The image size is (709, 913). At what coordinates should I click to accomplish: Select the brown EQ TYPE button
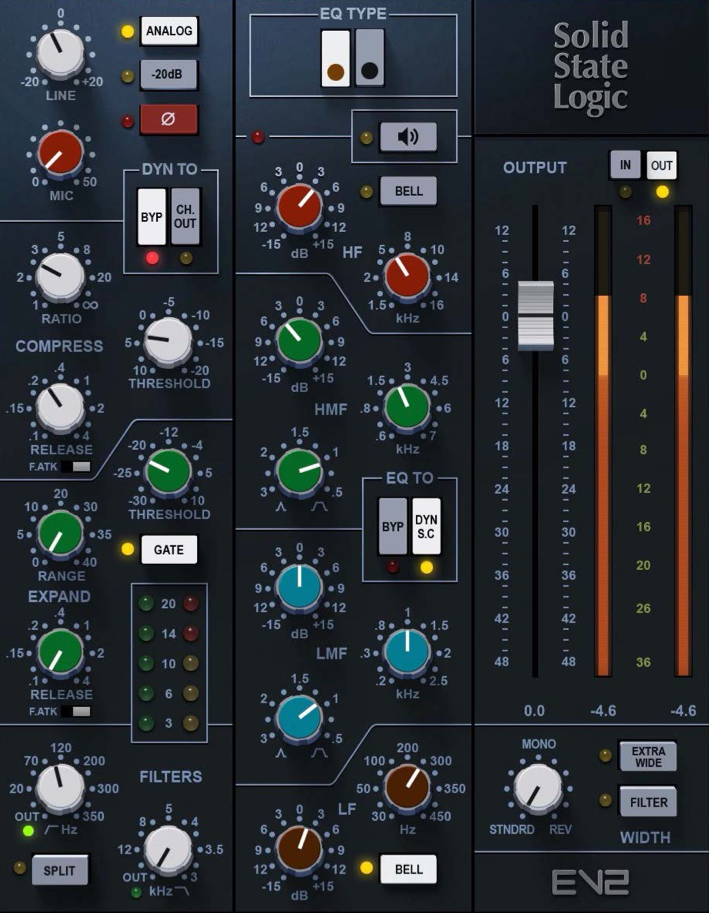(x=335, y=59)
